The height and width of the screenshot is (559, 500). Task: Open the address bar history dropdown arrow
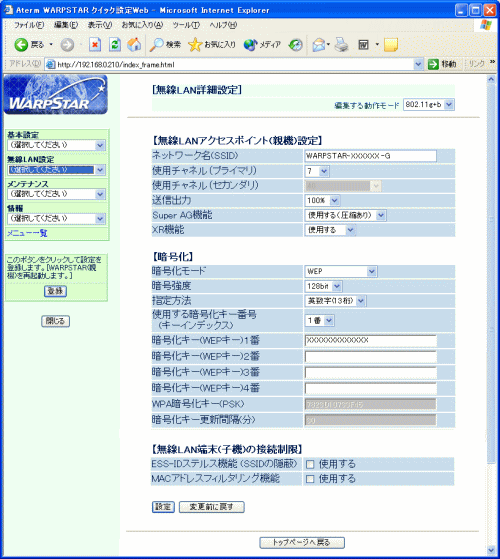coord(418,65)
